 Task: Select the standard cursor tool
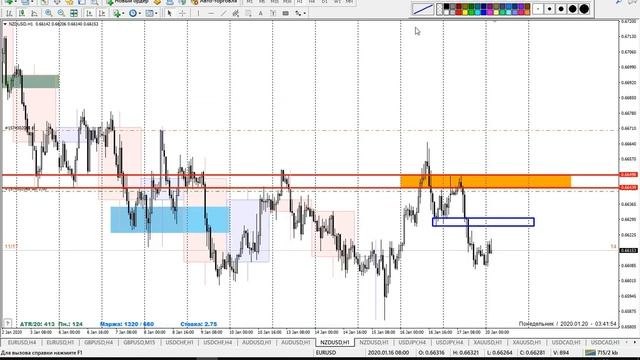coord(169,13)
